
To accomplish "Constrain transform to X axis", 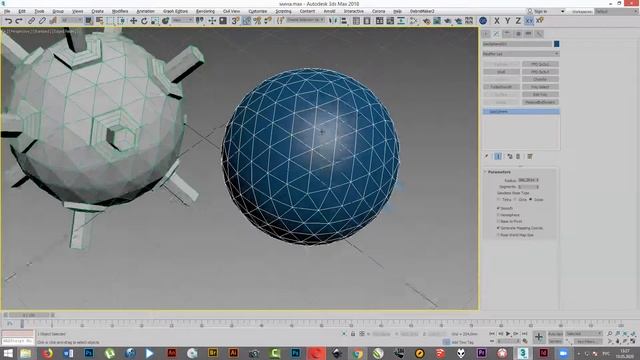I will pyautogui.click(x=497, y=20).
